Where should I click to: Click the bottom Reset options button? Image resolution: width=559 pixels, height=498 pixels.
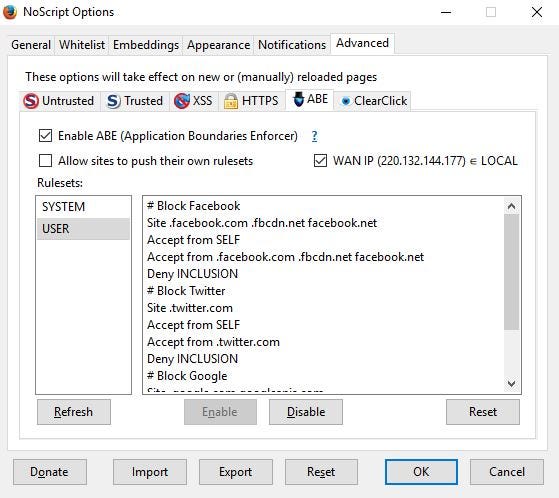click(x=321, y=472)
